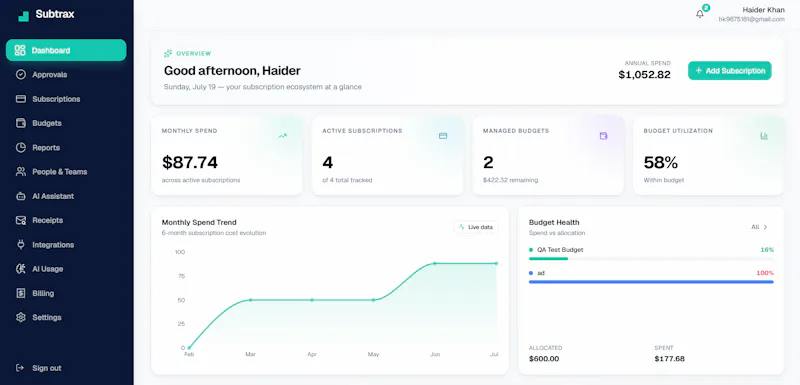Click the Dashboard grid icon in sidebar
This screenshot has width=800, height=385.
(x=20, y=50)
